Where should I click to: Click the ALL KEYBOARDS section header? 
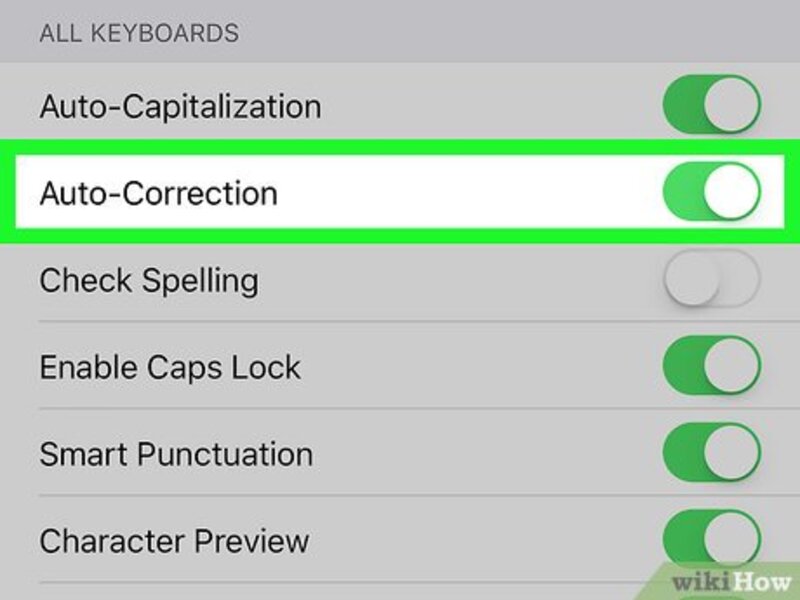click(138, 33)
